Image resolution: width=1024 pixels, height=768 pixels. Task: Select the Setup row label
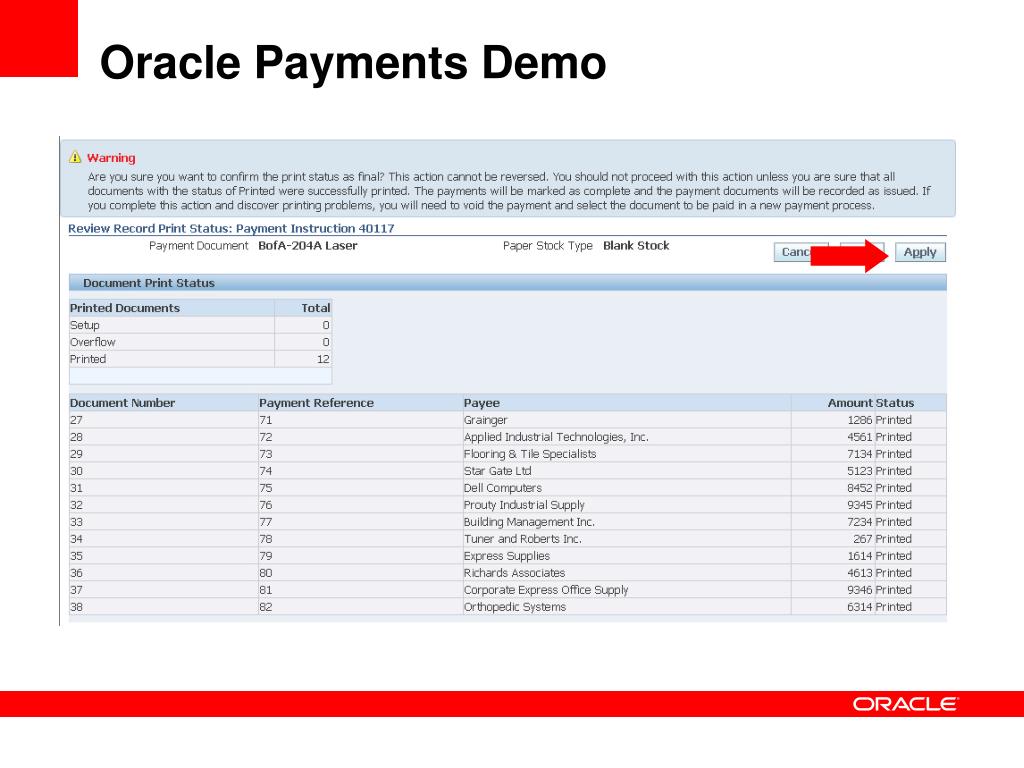85,325
